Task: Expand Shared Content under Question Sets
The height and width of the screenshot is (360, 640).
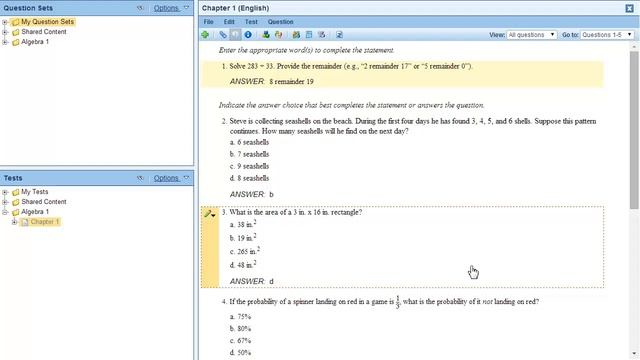Action: click(5, 32)
